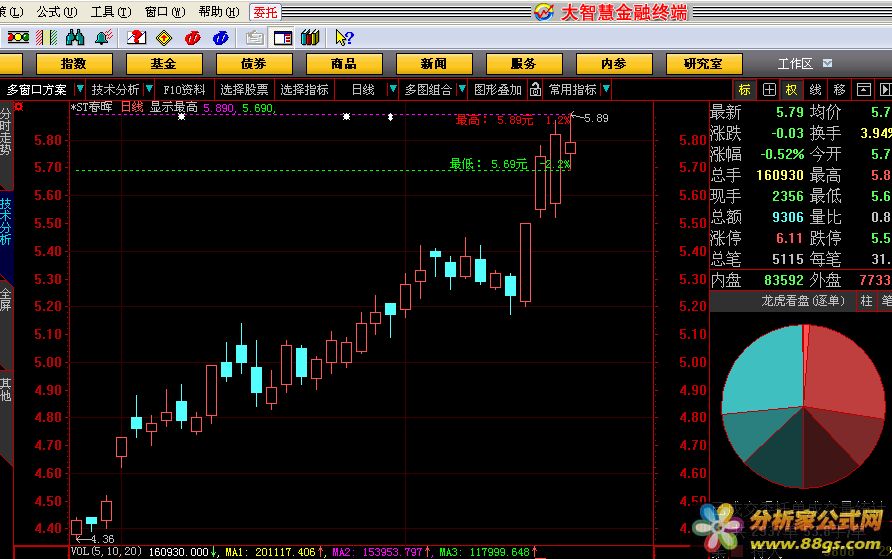This screenshot has height=559, width=892.
Task: Open the colored books library icon
Action: (x=310, y=38)
